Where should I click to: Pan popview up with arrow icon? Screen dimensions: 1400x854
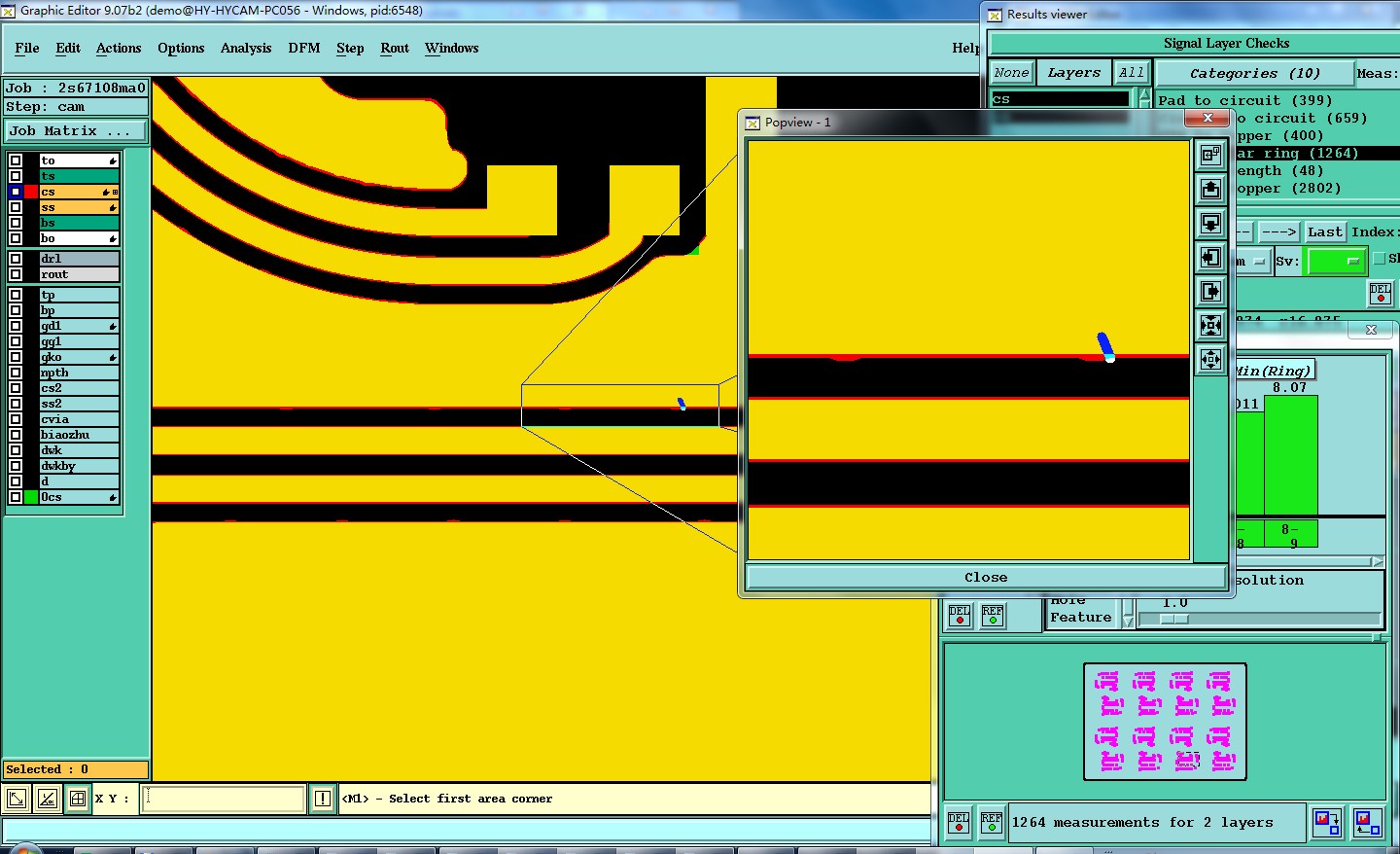pyautogui.click(x=1210, y=189)
